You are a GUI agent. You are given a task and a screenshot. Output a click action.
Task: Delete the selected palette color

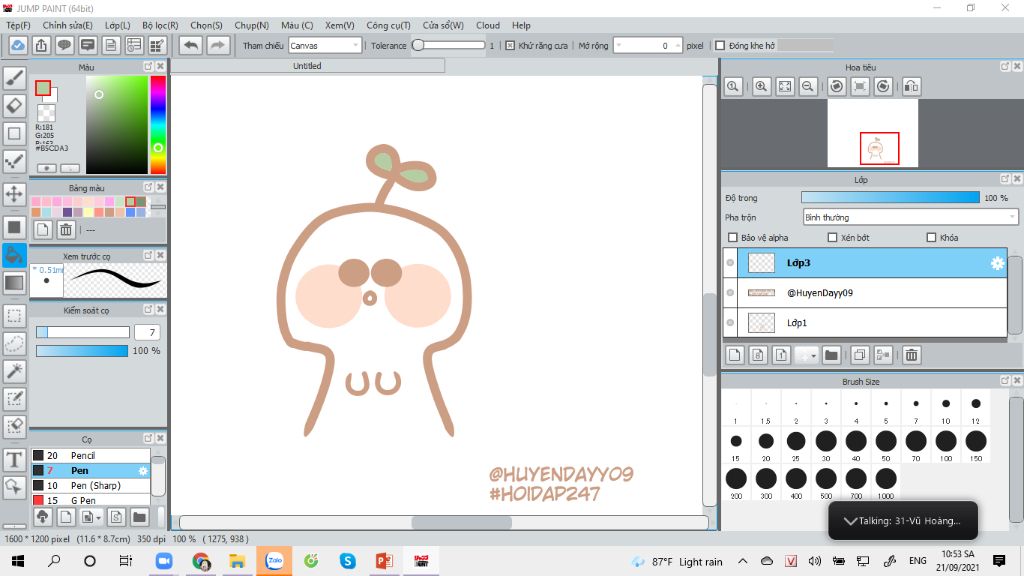click(x=66, y=230)
